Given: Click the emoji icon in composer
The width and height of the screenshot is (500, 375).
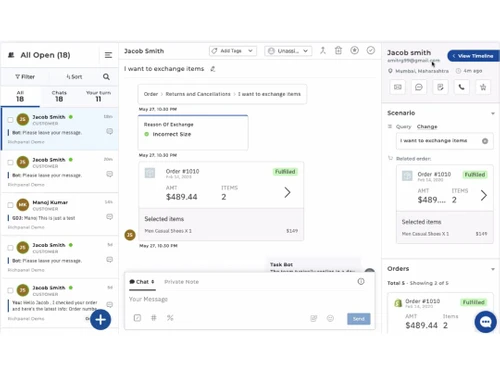Looking at the screenshot, I should (330, 319).
